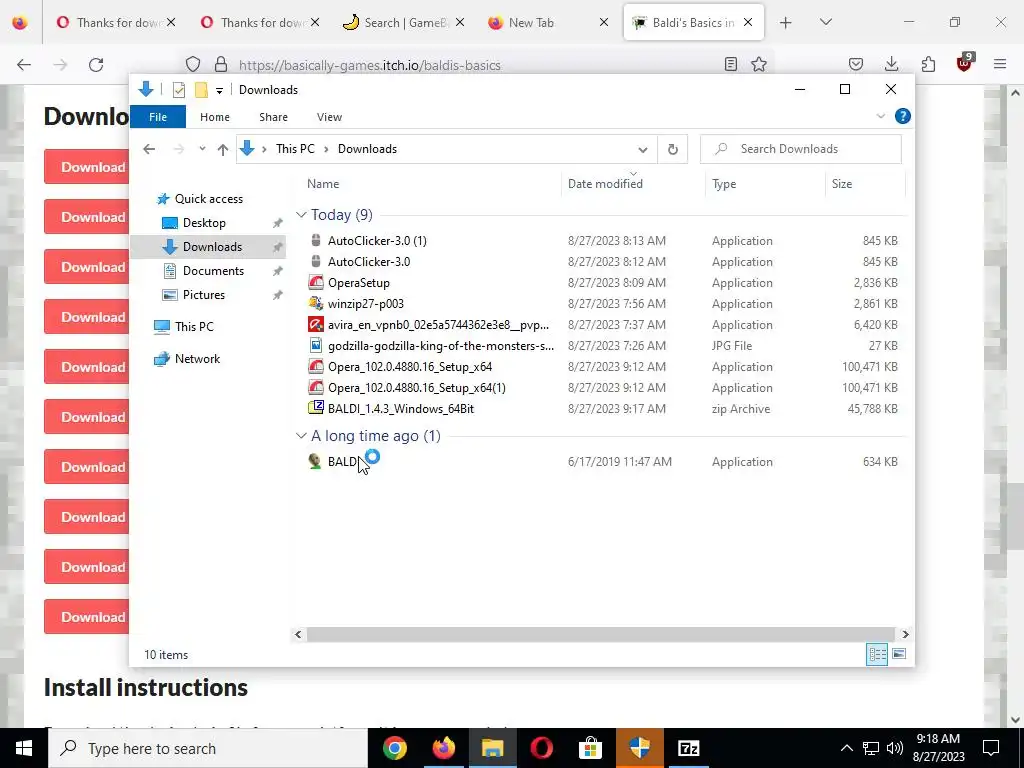
Task: Expand the breadcrumb arrow after This PC
Action: point(326,149)
